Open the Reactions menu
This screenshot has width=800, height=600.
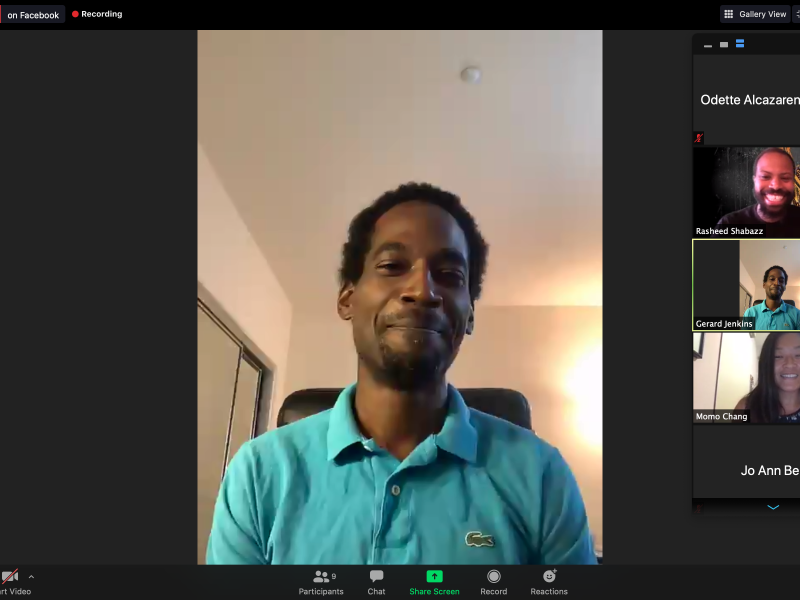549,583
